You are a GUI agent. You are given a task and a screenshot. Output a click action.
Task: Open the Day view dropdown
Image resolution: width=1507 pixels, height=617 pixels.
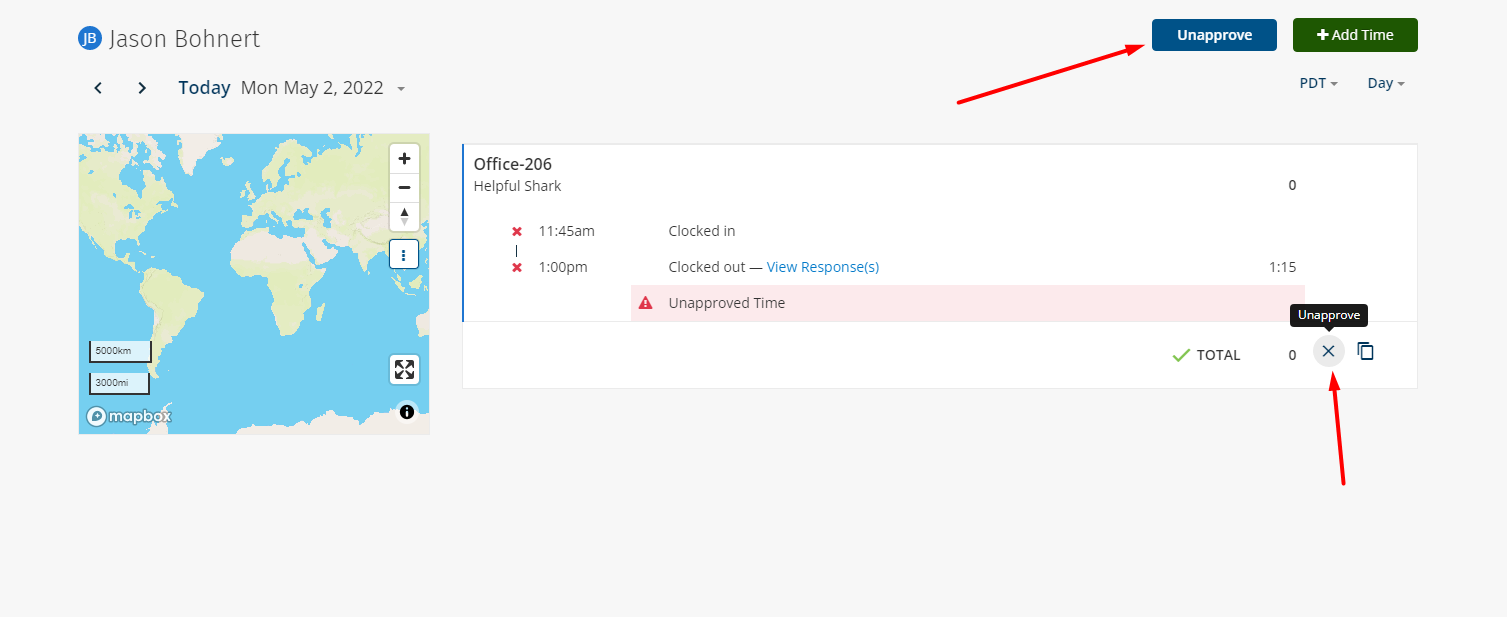(x=1386, y=84)
